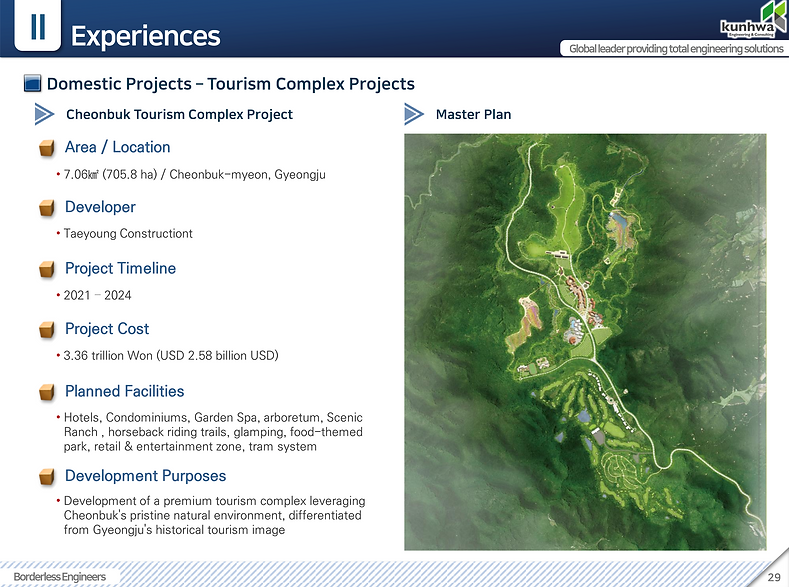Click the cube bullet next to Project Timeline
This screenshot has width=789, height=587.
[x=47, y=269]
